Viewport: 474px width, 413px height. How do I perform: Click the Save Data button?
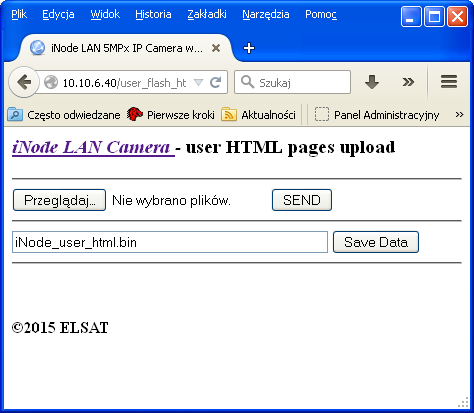[x=376, y=242]
